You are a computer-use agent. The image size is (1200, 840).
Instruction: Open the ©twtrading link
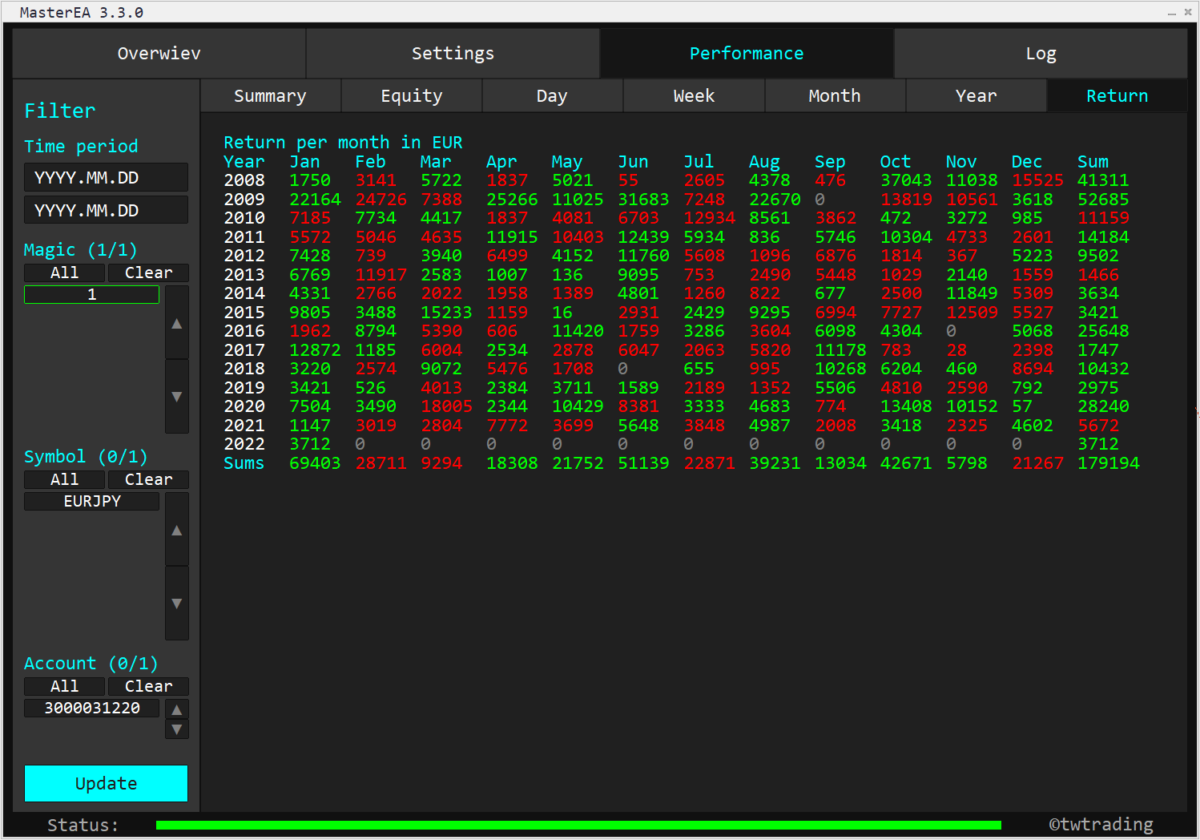[x=1102, y=823]
